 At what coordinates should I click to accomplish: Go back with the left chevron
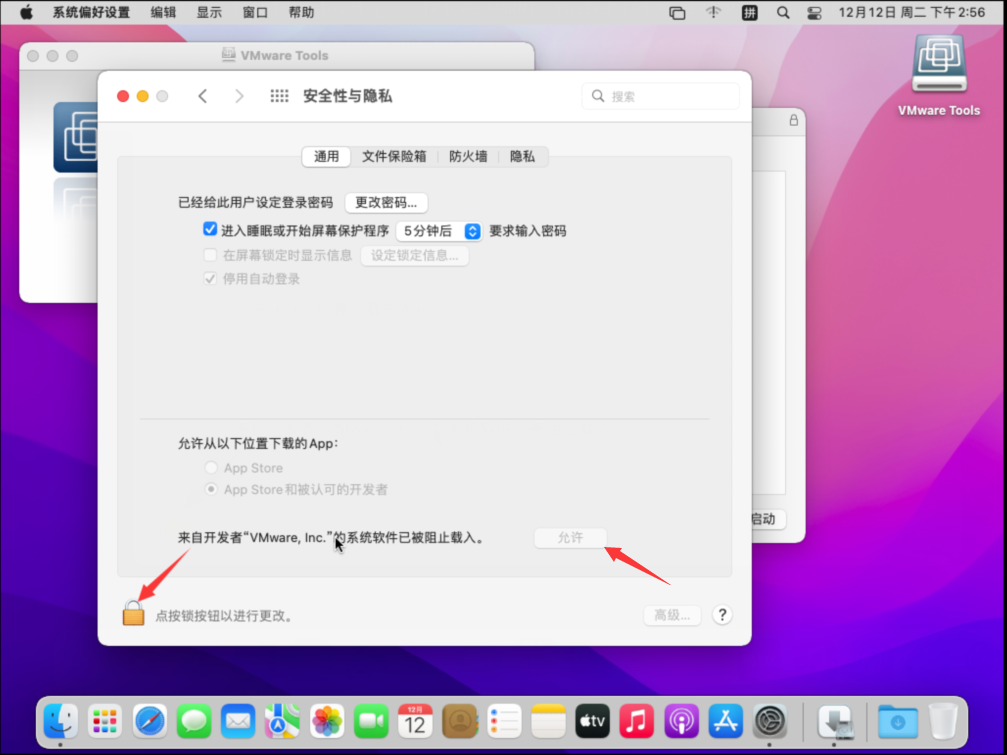pyautogui.click(x=203, y=96)
